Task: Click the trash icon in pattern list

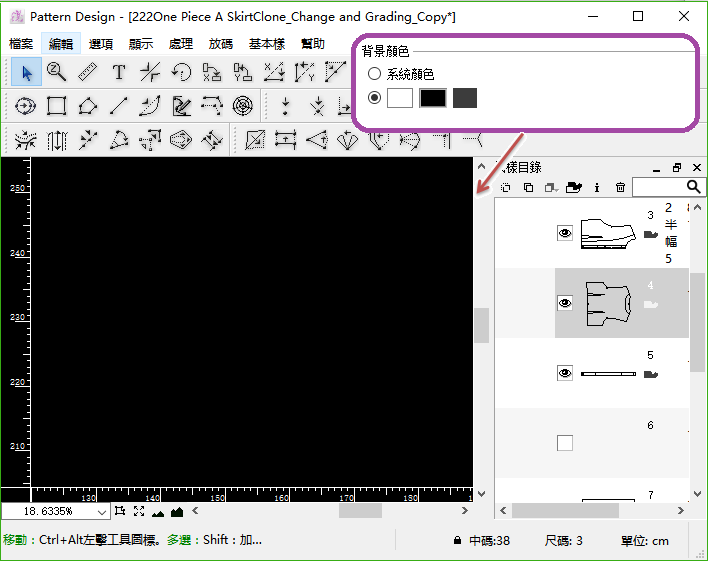Action: (620, 187)
